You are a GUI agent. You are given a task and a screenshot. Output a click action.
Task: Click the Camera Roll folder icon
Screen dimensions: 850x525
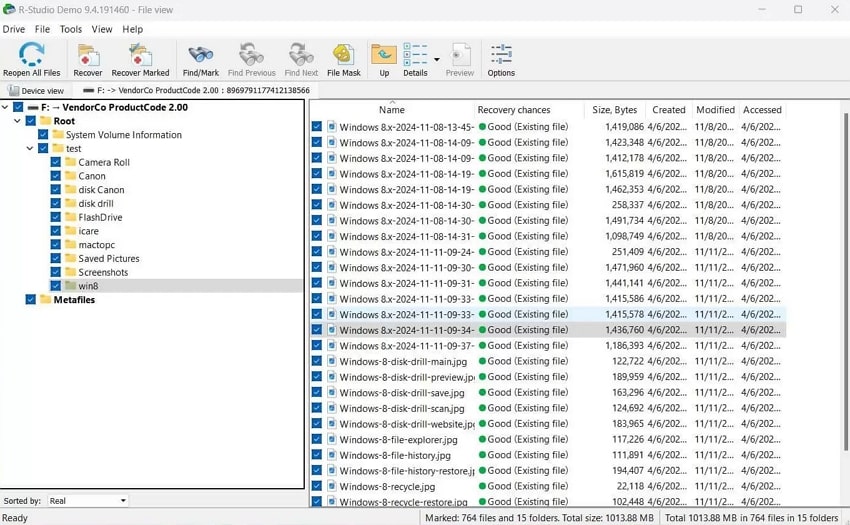pos(70,162)
